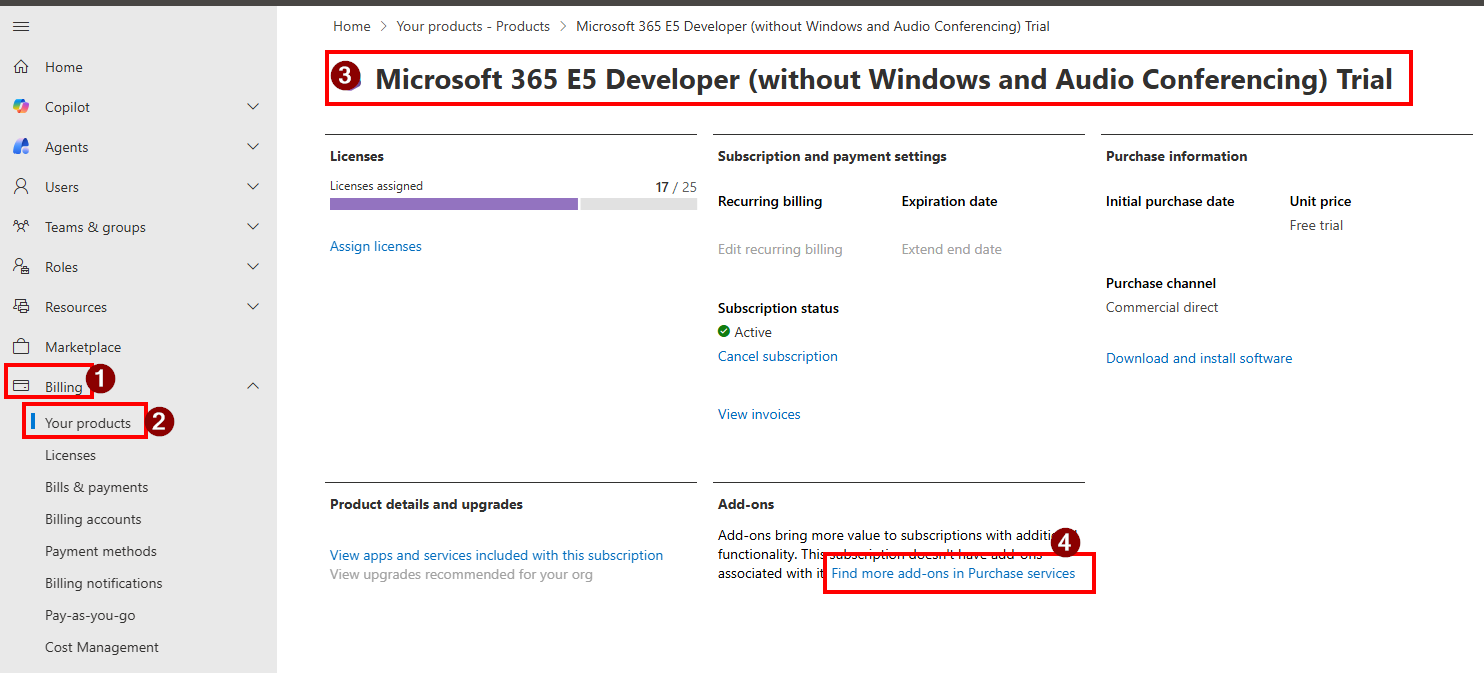Image resolution: width=1484 pixels, height=673 pixels.
Task: Click Find more add-ons in Purchase services
Action: (953, 573)
